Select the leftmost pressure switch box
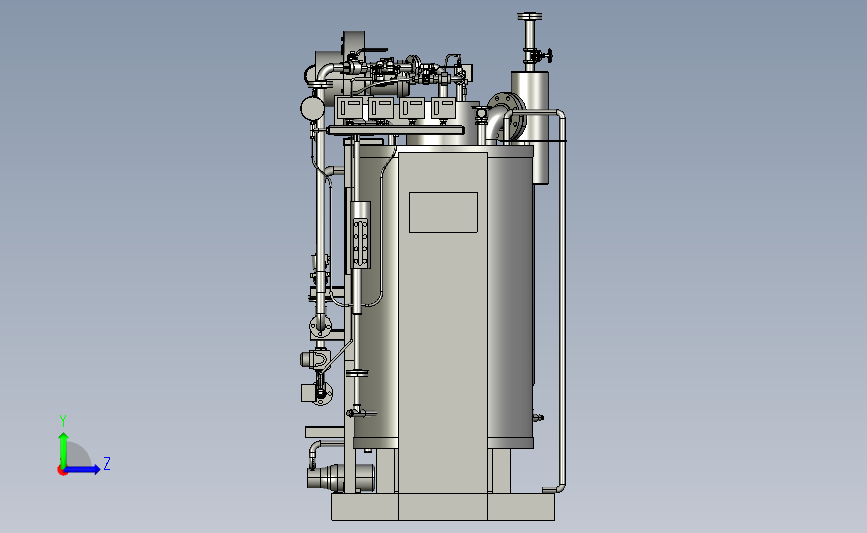The image size is (867, 533). (x=350, y=107)
